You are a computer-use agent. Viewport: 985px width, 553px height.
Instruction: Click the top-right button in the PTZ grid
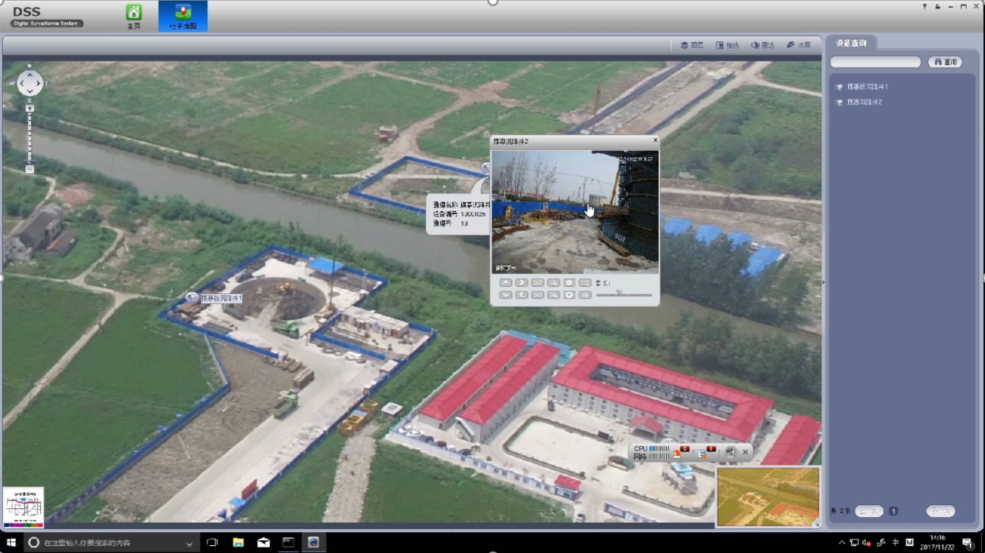(x=585, y=283)
